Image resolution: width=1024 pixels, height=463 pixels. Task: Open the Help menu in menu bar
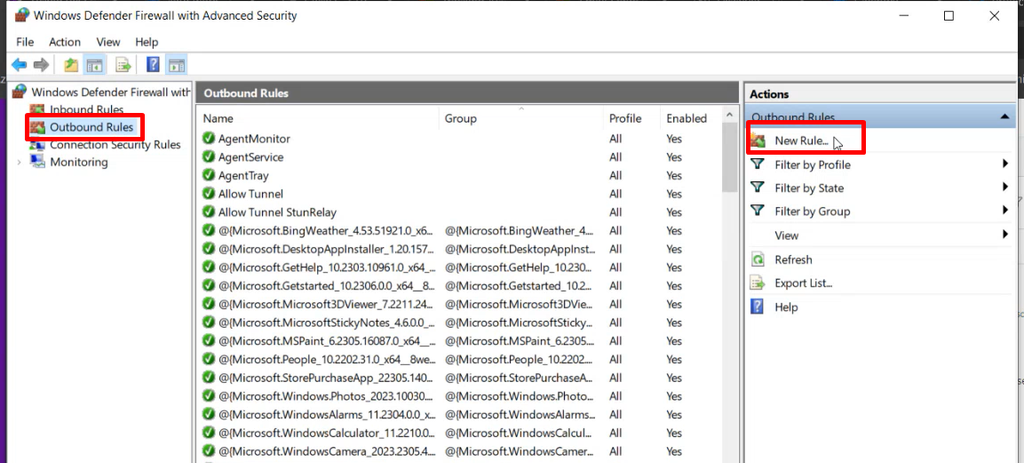click(146, 42)
